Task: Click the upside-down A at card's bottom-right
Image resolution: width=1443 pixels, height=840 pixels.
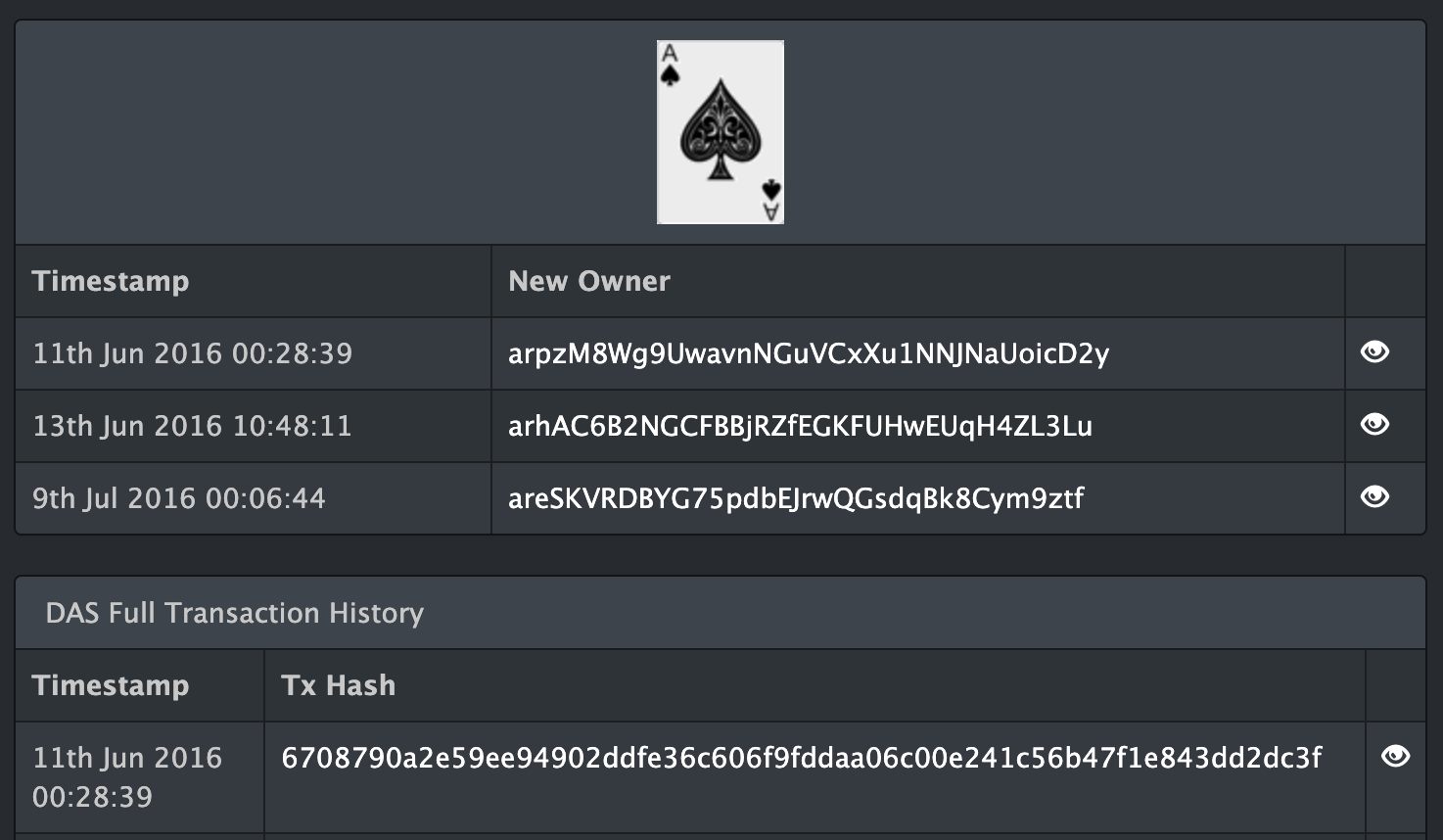Action: (x=771, y=210)
